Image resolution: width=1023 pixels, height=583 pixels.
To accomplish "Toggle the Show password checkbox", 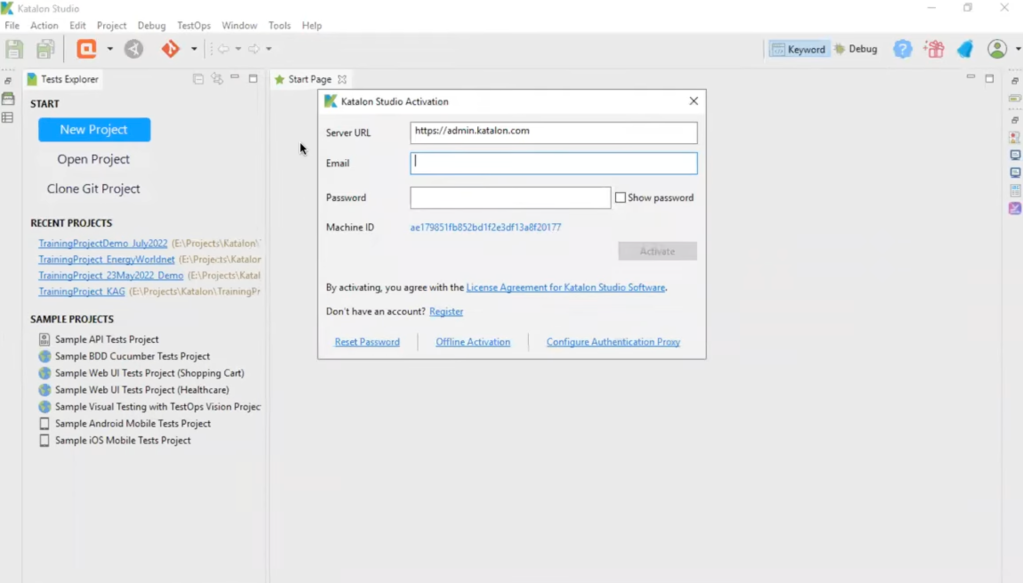I will coord(620,198).
